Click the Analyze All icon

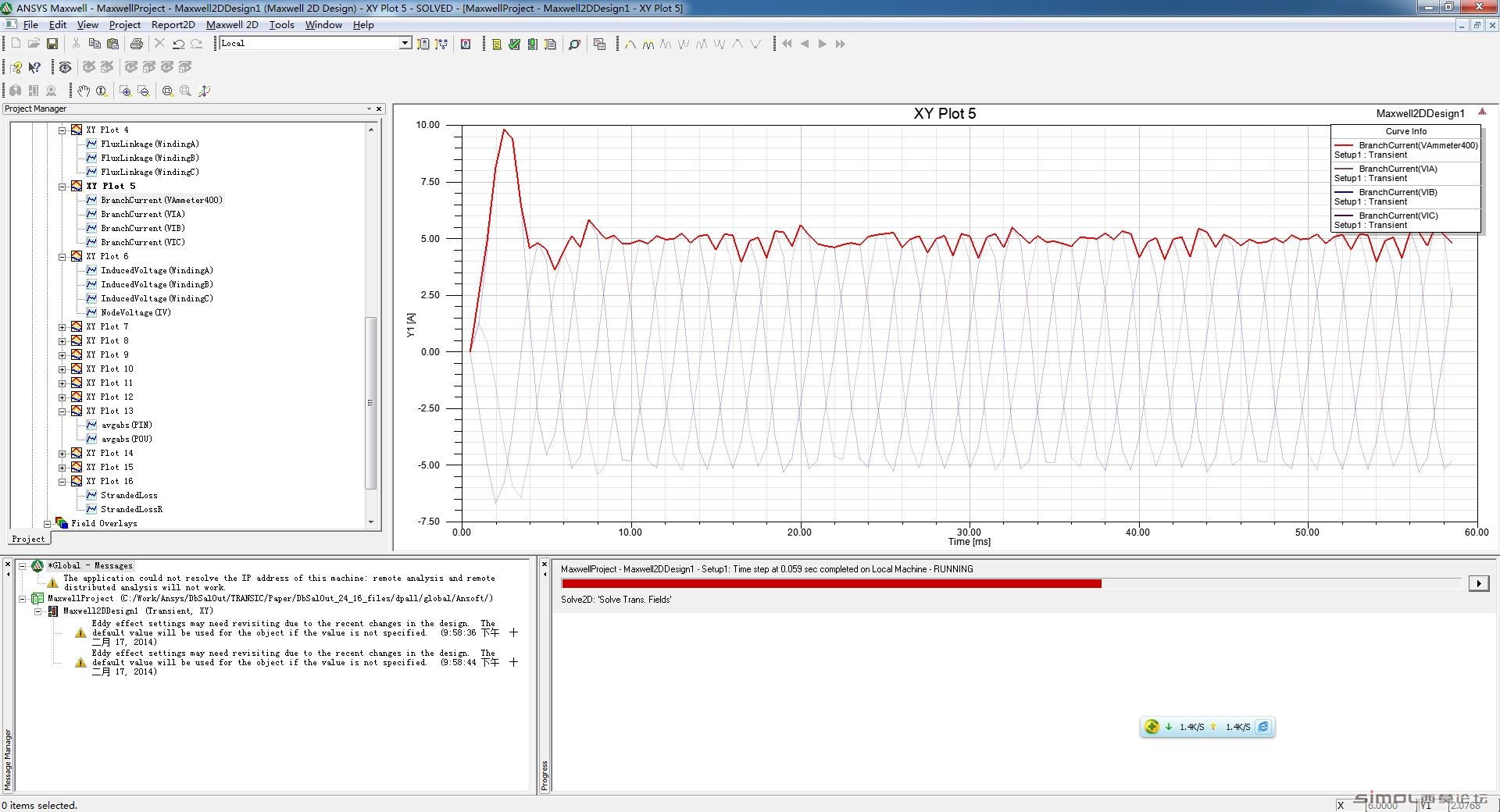pos(532,44)
